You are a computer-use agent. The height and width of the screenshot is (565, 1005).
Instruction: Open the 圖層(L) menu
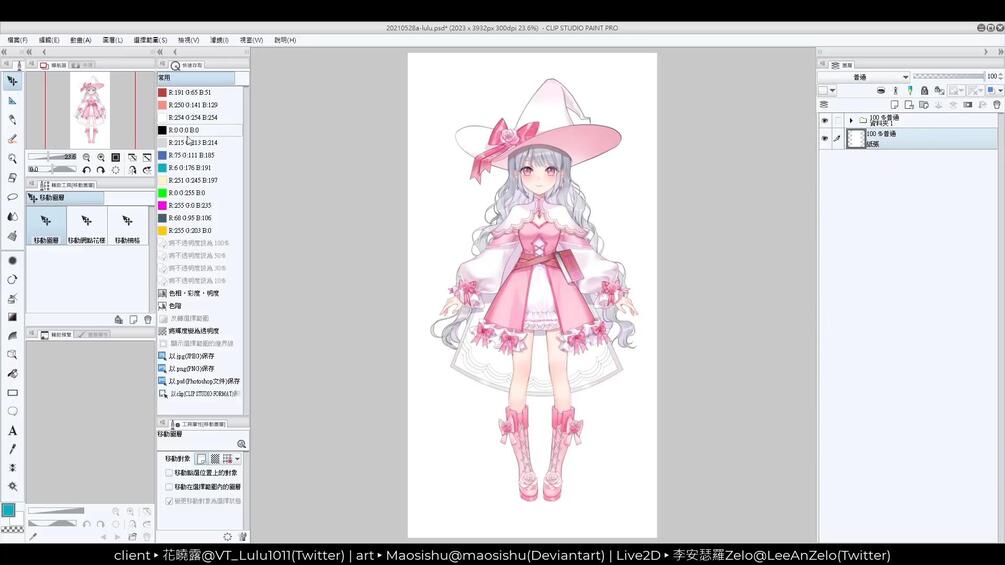click(x=112, y=40)
